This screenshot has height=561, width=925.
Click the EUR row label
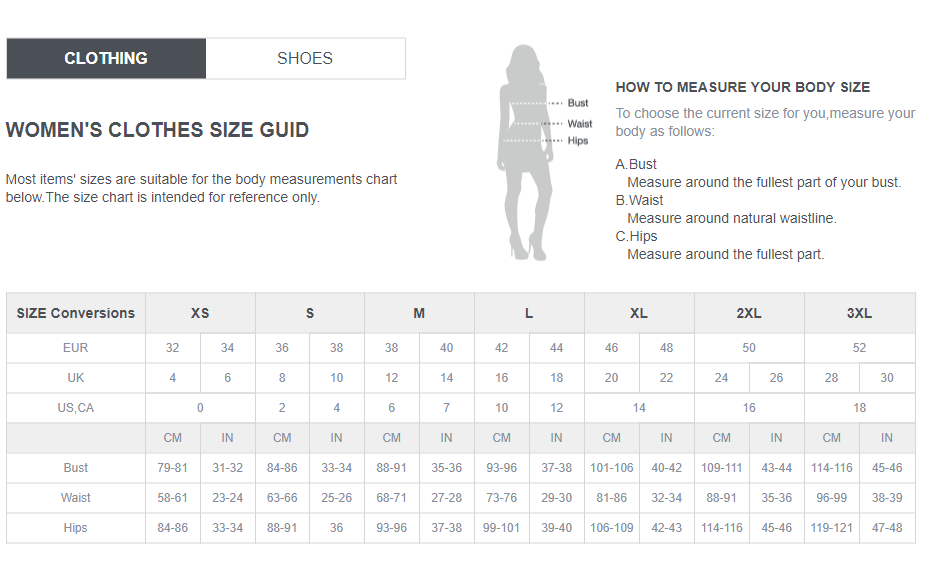(x=76, y=348)
